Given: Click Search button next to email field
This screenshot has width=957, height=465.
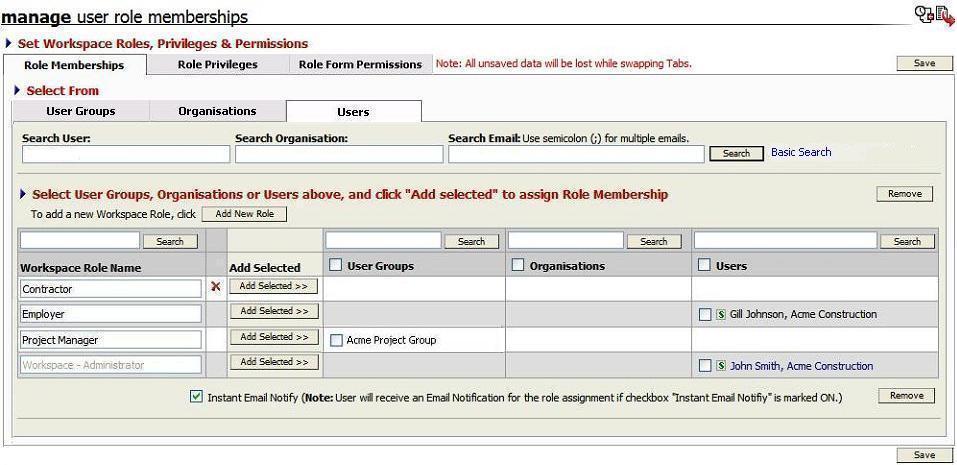Looking at the screenshot, I should pyautogui.click(x=736, y=154).
